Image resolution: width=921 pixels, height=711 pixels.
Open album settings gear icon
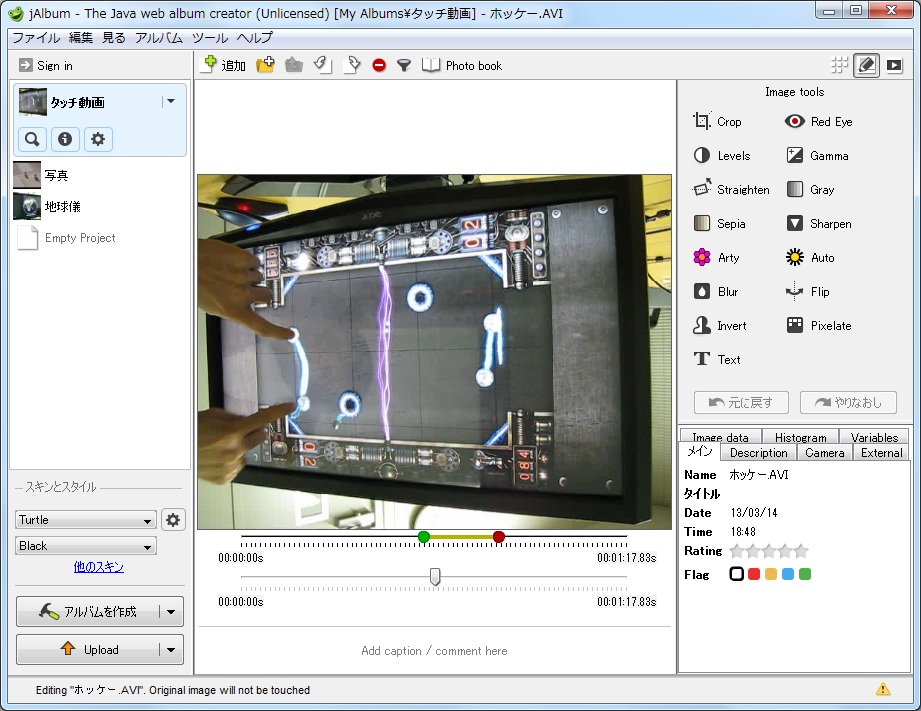click(98, 139)
